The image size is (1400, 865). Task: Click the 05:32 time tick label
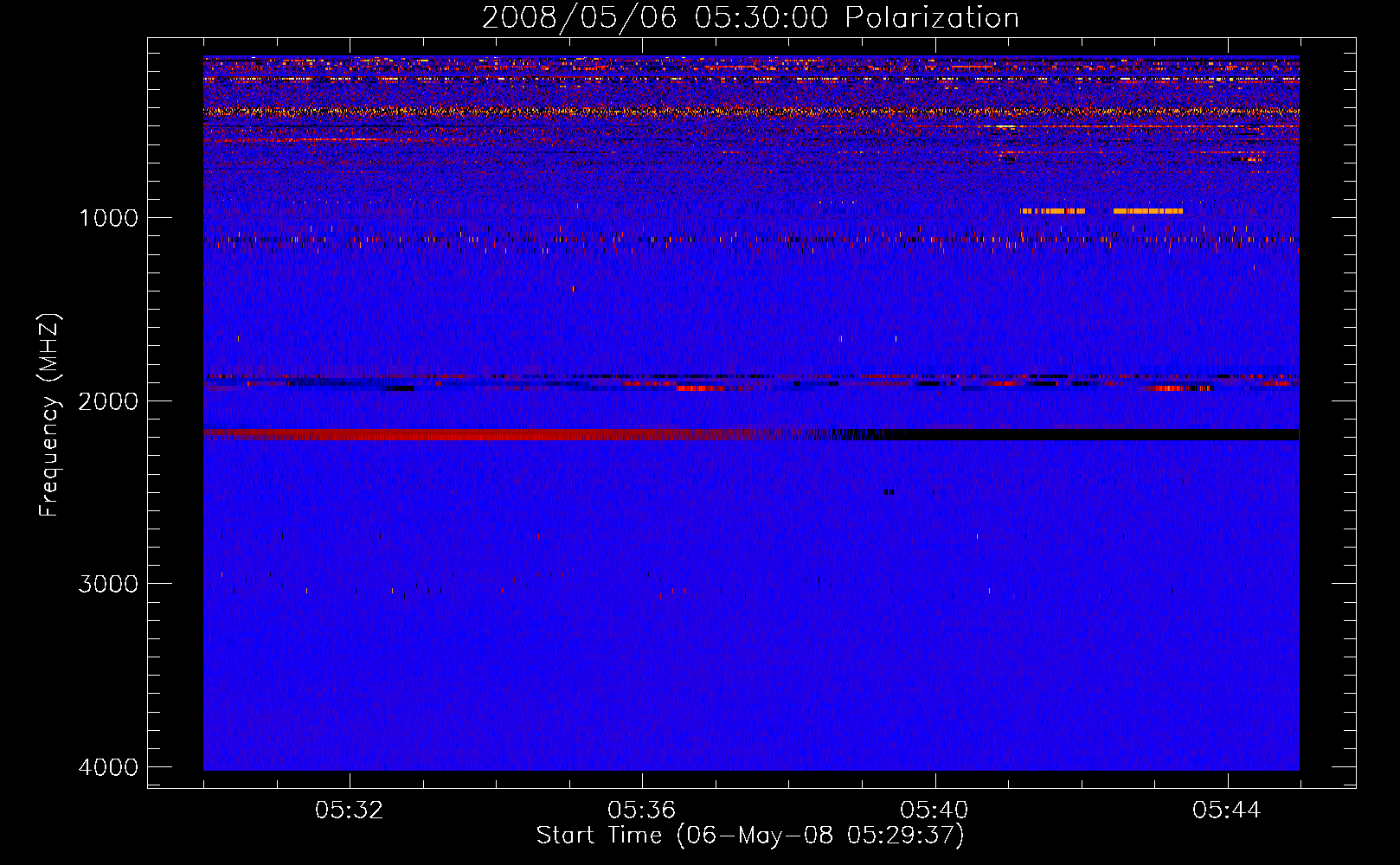tap(350, 811)
